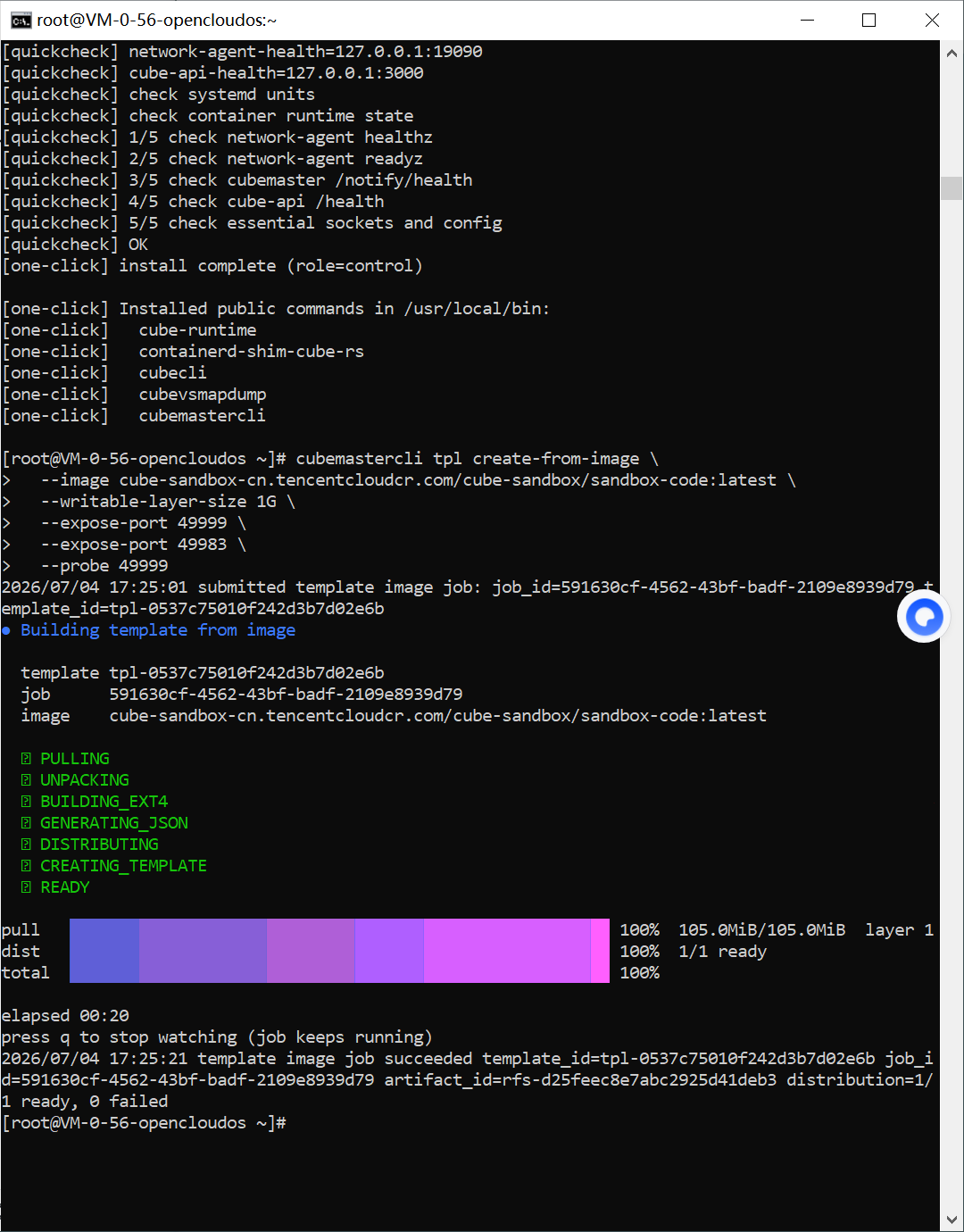The image size is (964, 1232).
Task: Click the final shell prompt line
Action: 144,1122
